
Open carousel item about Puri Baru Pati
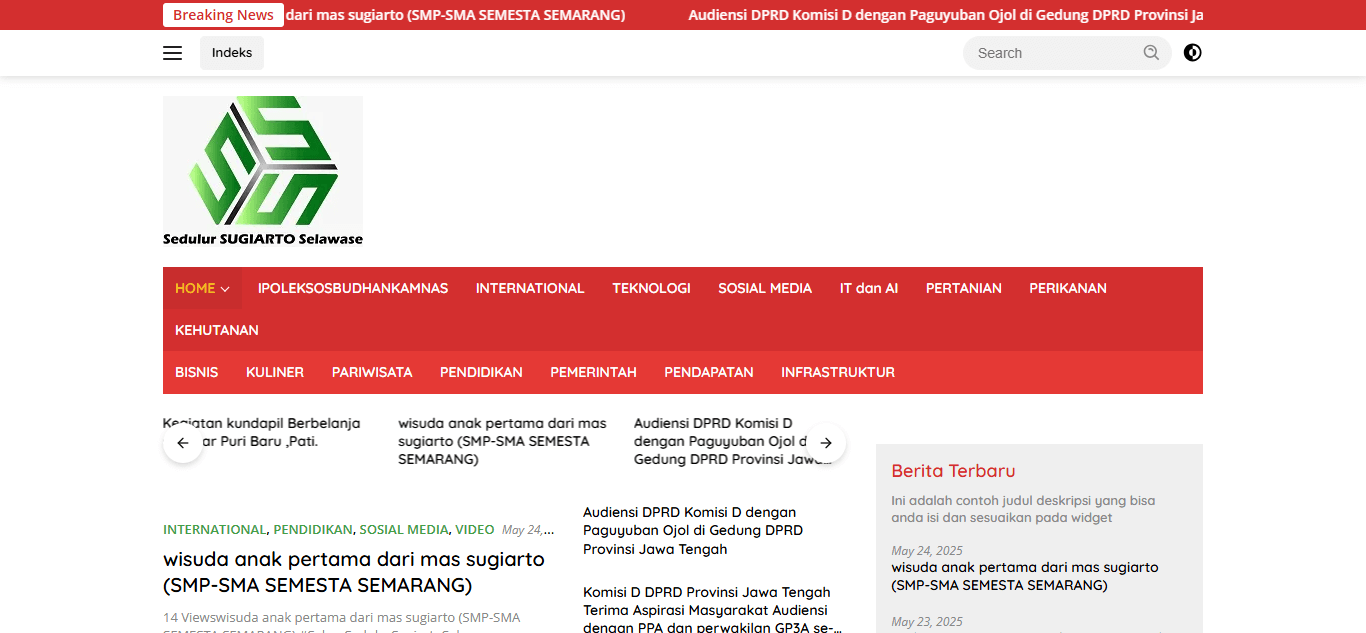pyautogui.click(x=262, y=432)
